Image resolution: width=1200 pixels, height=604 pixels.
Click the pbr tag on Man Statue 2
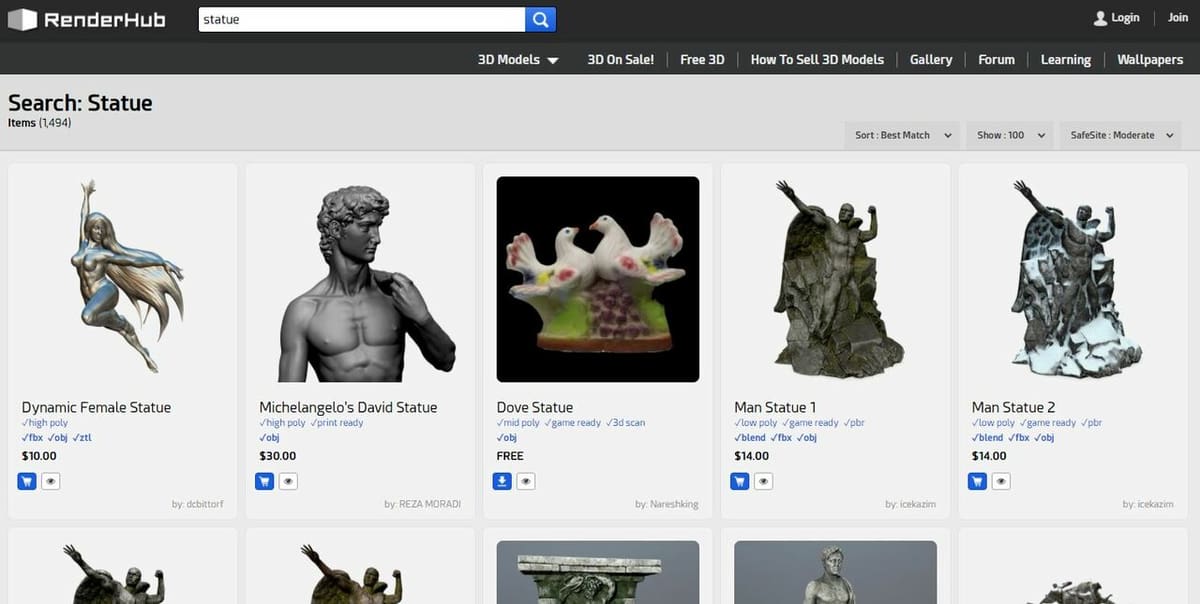tap(1091, 423)
